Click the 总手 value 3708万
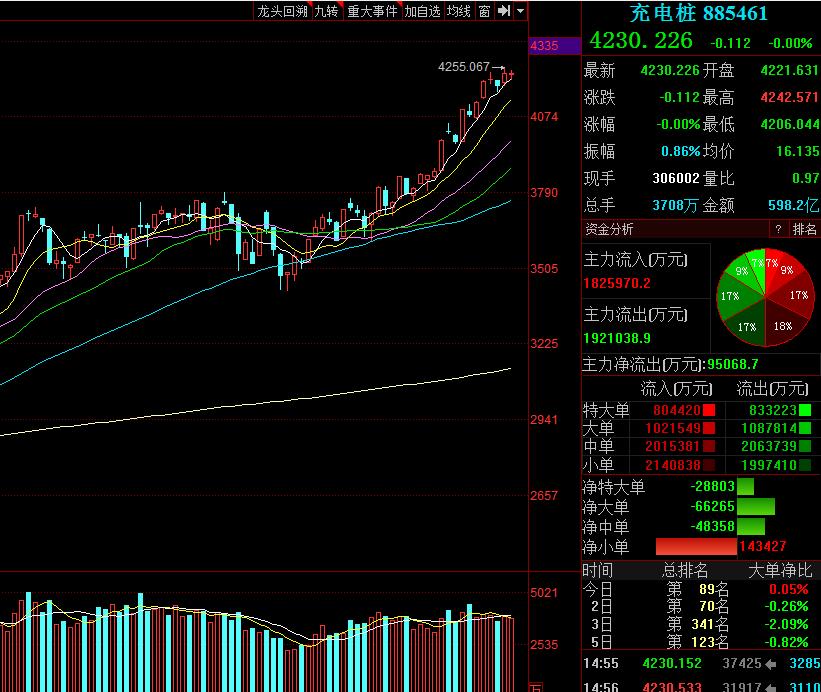Viewport: 821px width, 692px height. point(676,205)
